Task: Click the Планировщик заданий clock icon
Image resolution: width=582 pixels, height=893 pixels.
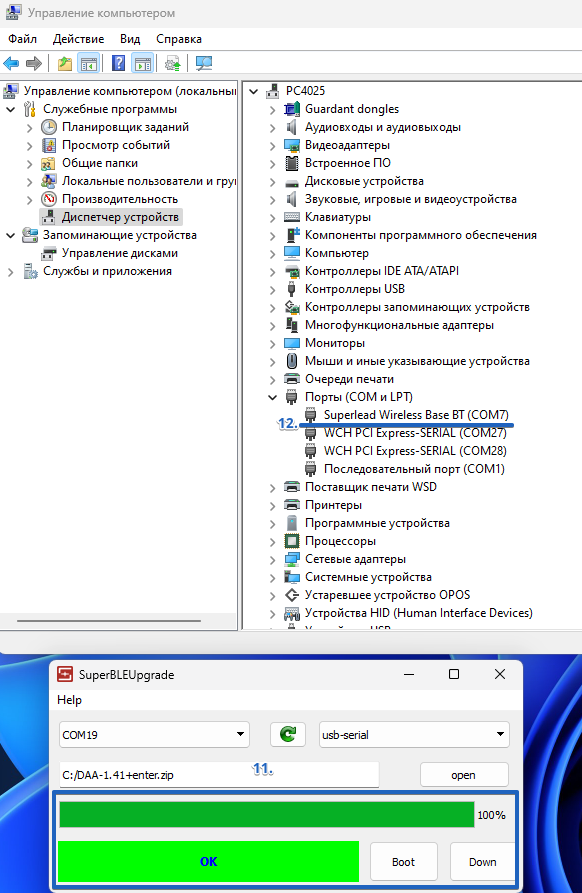Action: coord(49,127)
